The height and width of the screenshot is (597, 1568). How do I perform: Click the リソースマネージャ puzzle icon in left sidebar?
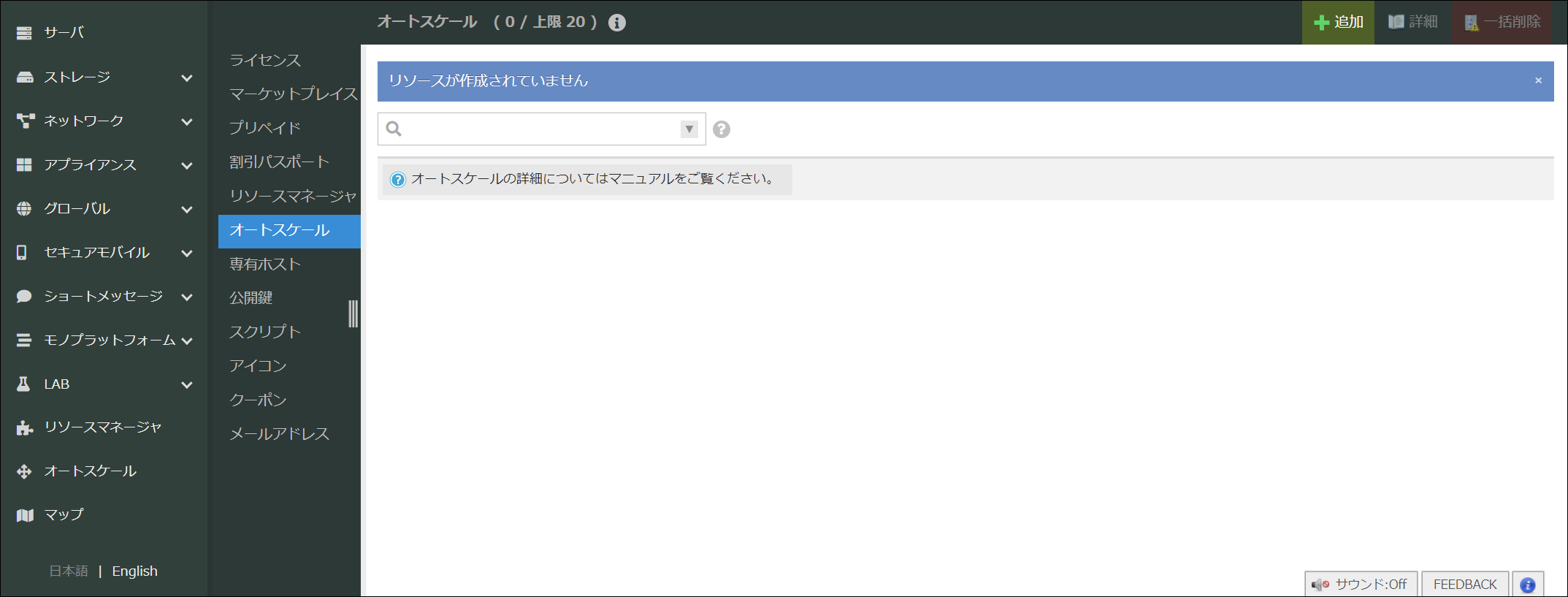[24, 427]
